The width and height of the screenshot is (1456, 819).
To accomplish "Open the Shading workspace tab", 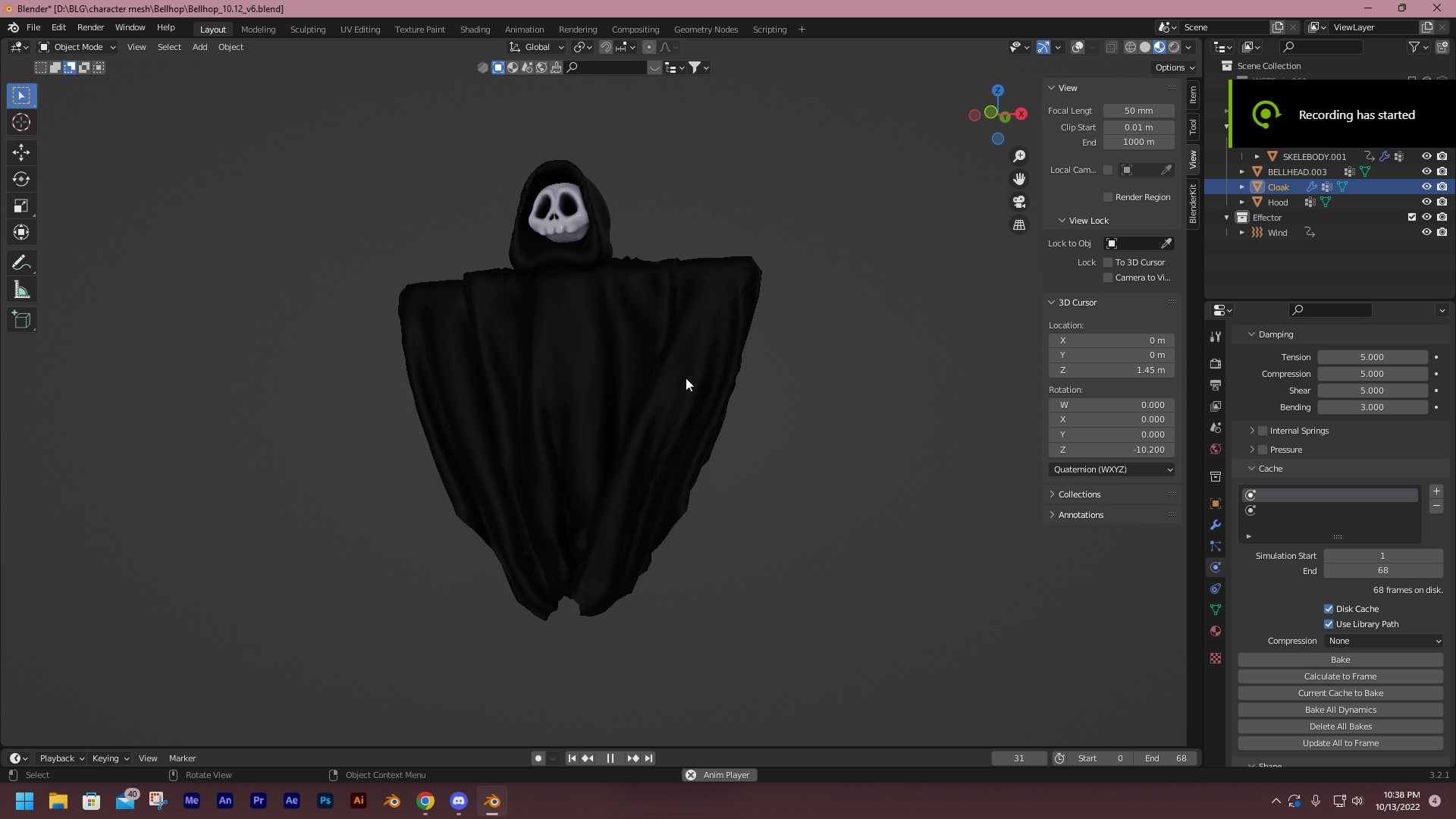I will [474, 28].
